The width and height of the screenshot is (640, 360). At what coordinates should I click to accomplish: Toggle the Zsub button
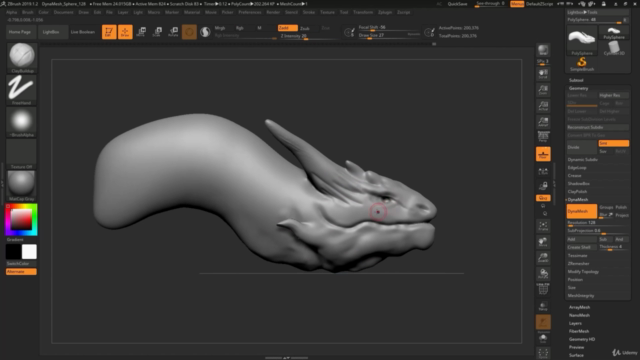(x=305, y=28)
